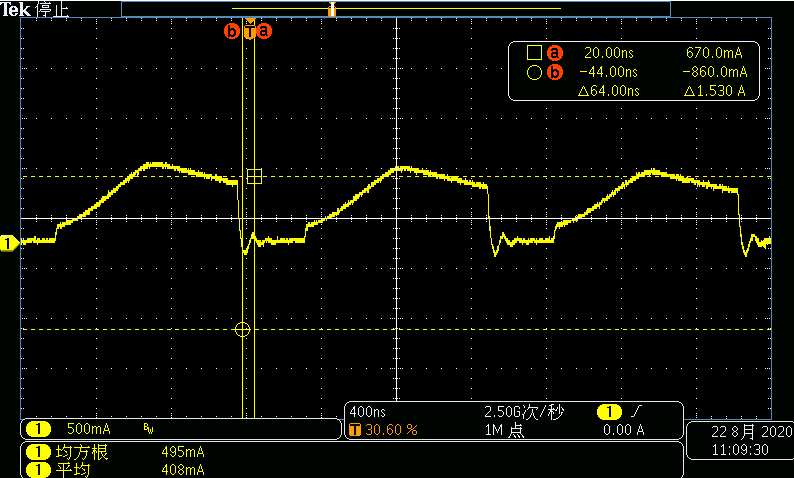This screenshot has height=478, width=794.
Task: Click the 500mA vertical scale readout
Action: point(88,429)
